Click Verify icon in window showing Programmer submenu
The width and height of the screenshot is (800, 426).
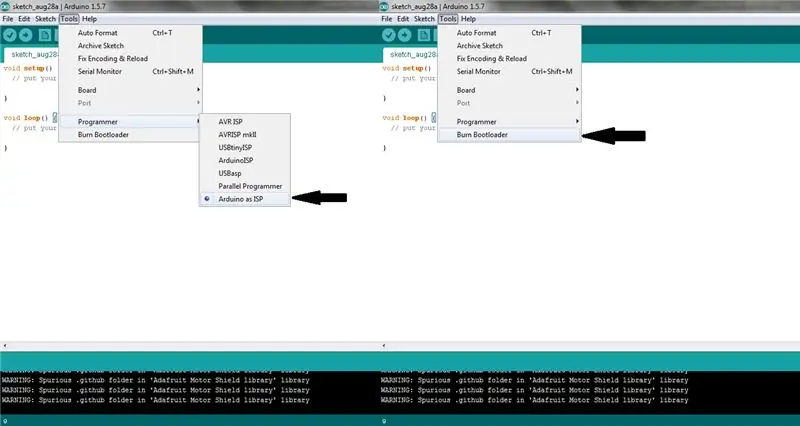10,35
